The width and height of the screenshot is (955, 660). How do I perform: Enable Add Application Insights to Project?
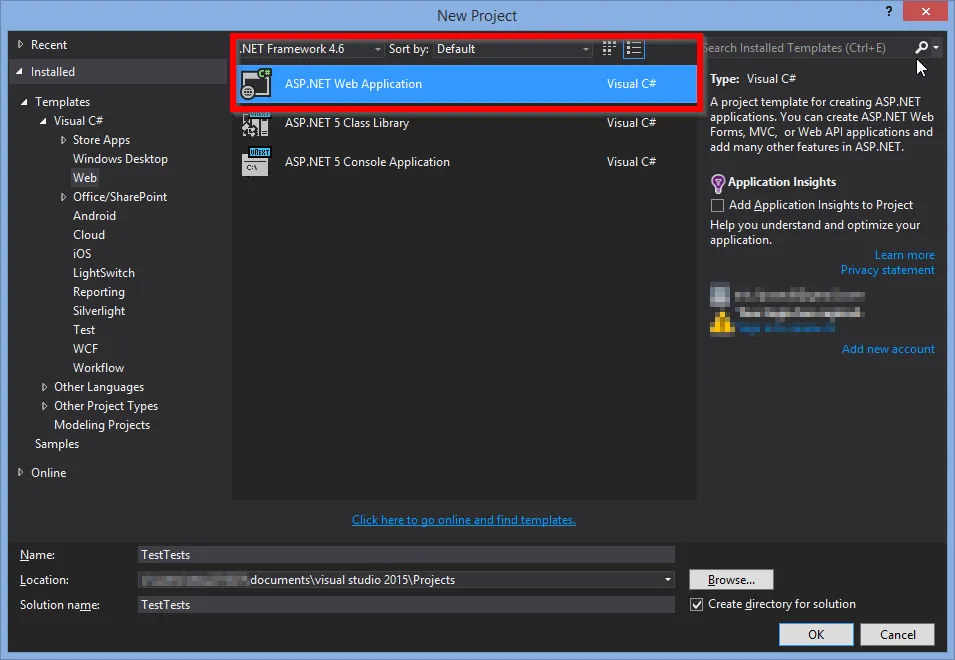click(717, 205)
